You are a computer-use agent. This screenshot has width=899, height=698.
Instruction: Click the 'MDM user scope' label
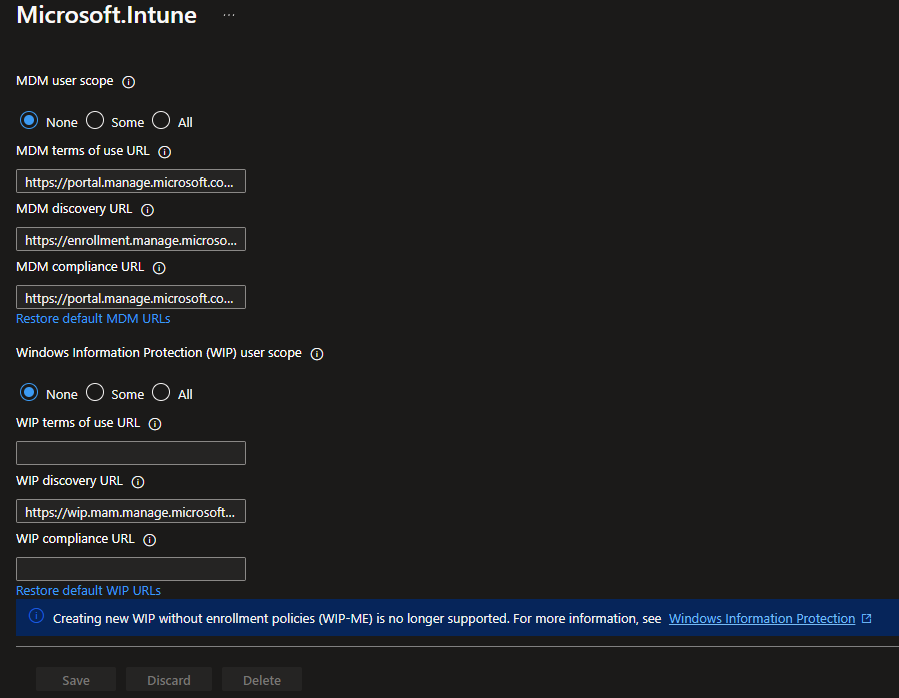point(65,81)
